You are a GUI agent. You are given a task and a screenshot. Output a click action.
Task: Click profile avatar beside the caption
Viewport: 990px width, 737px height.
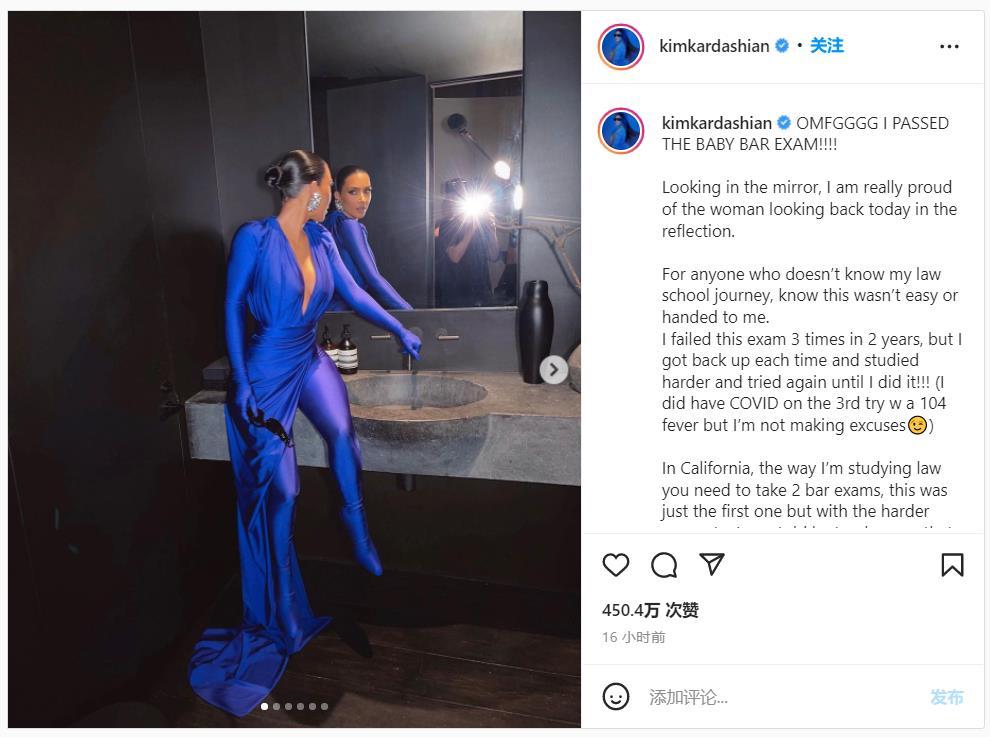[x=621, y=131]
